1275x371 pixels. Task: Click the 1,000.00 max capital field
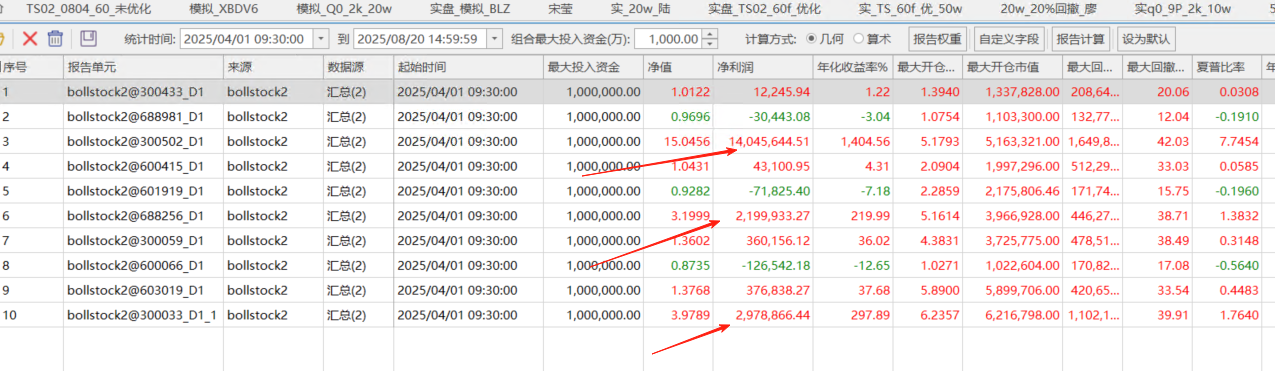pos(669,39)
